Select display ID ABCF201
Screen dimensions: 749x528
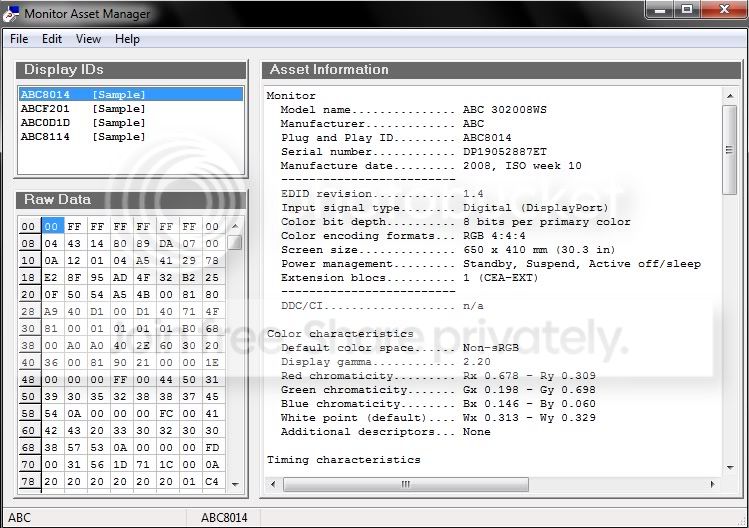[x=130, y=108]
